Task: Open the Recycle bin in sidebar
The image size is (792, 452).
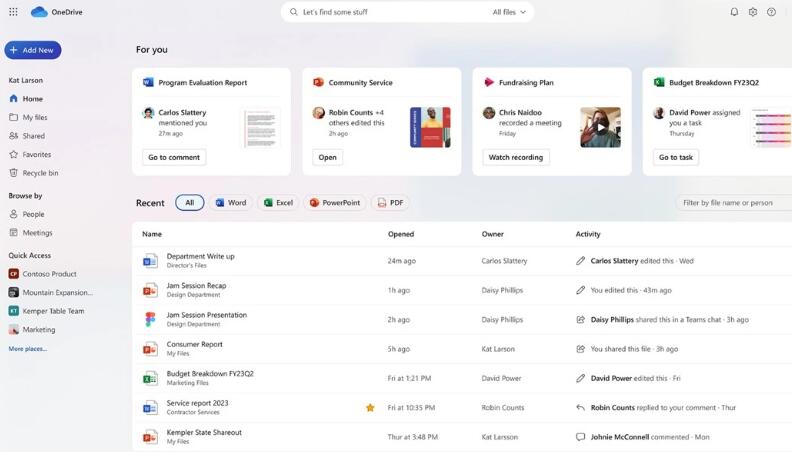Action: click(x=40, y=173)
